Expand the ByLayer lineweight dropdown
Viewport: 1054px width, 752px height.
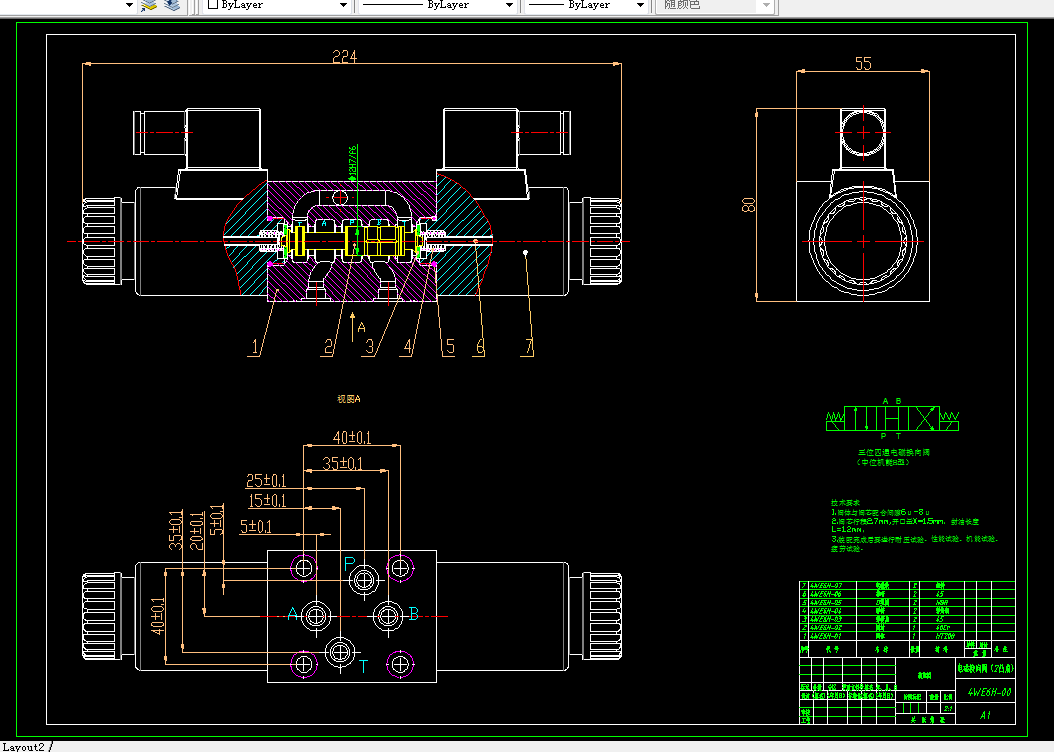click(x=585, y=5)
